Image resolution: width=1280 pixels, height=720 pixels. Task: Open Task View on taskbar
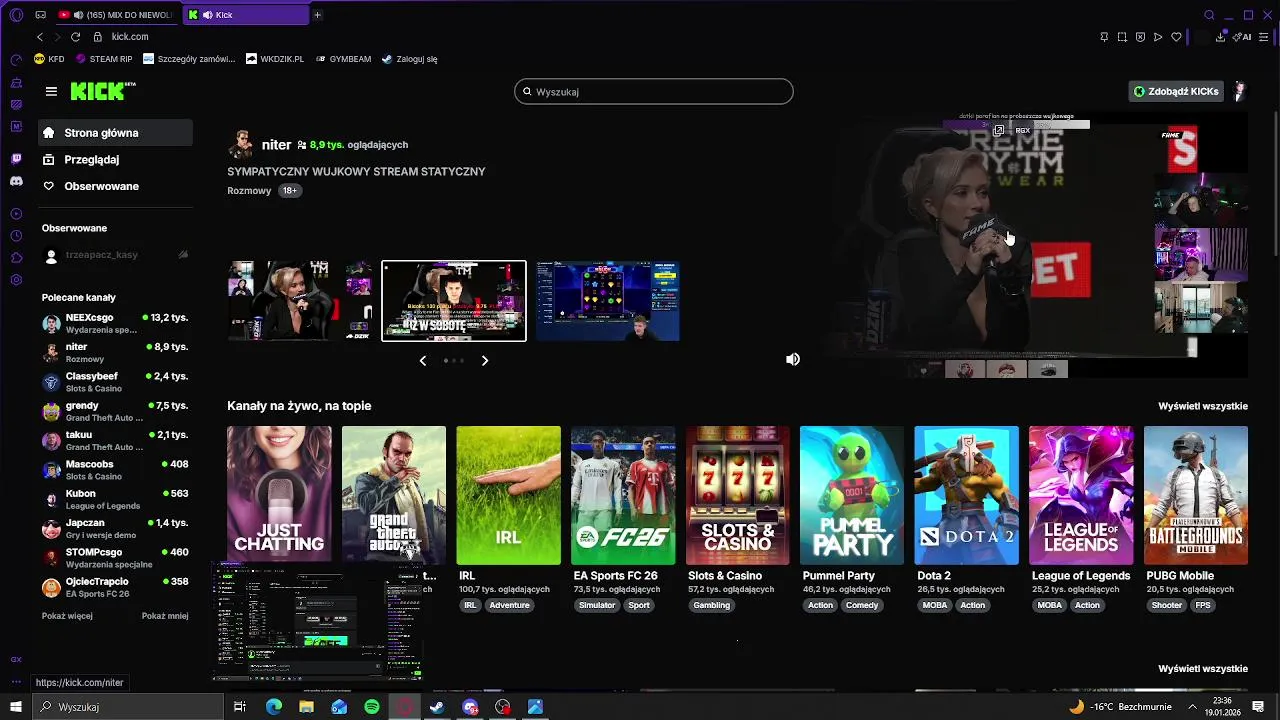click(x=240, y=707)
